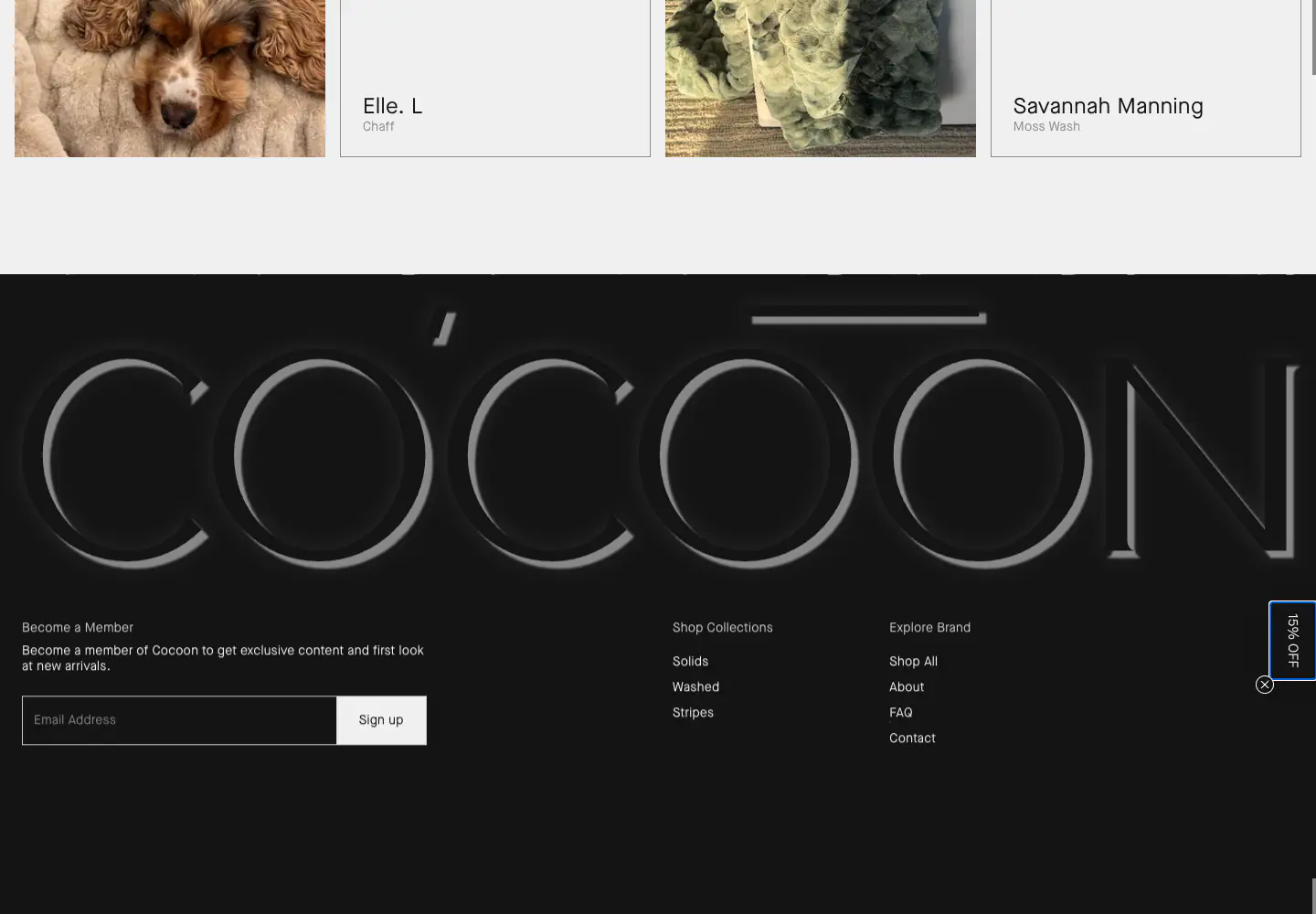The height and width of the screenshot is (914, 1316).
Task: Open the Contact link in footer
Action: click(x=912, y=739)
